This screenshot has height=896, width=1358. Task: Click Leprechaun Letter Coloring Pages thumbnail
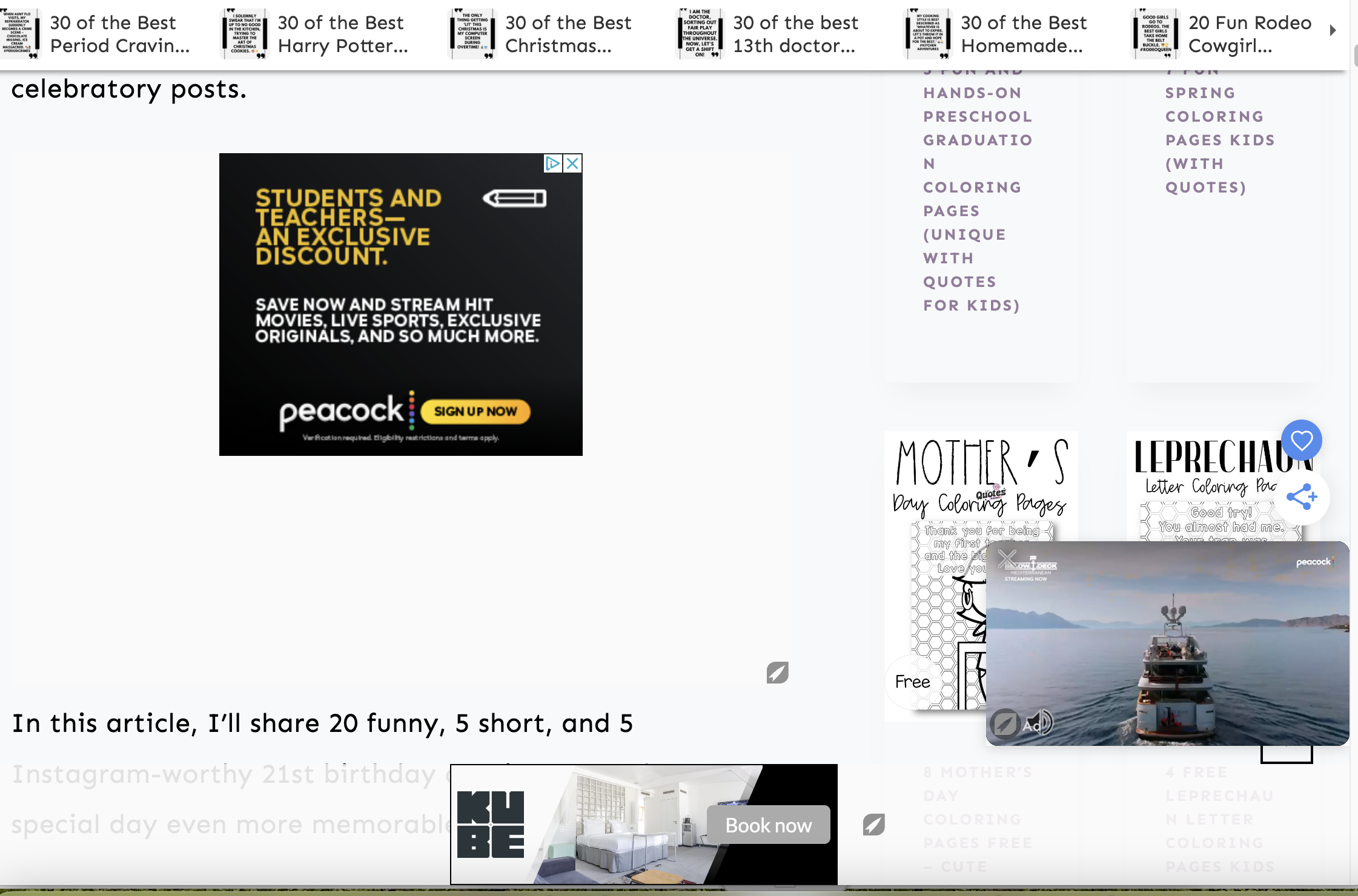[x=1205, y=484]
